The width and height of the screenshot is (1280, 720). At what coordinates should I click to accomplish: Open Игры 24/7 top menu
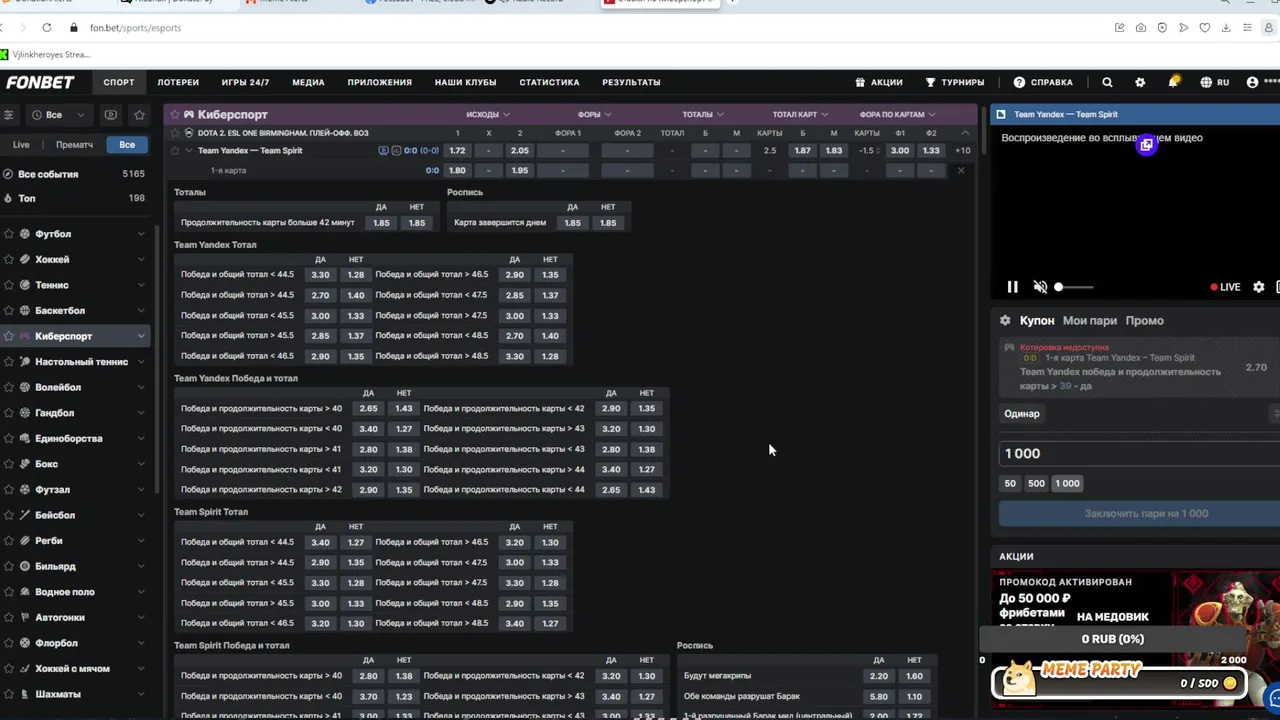(x=245, y=82)
